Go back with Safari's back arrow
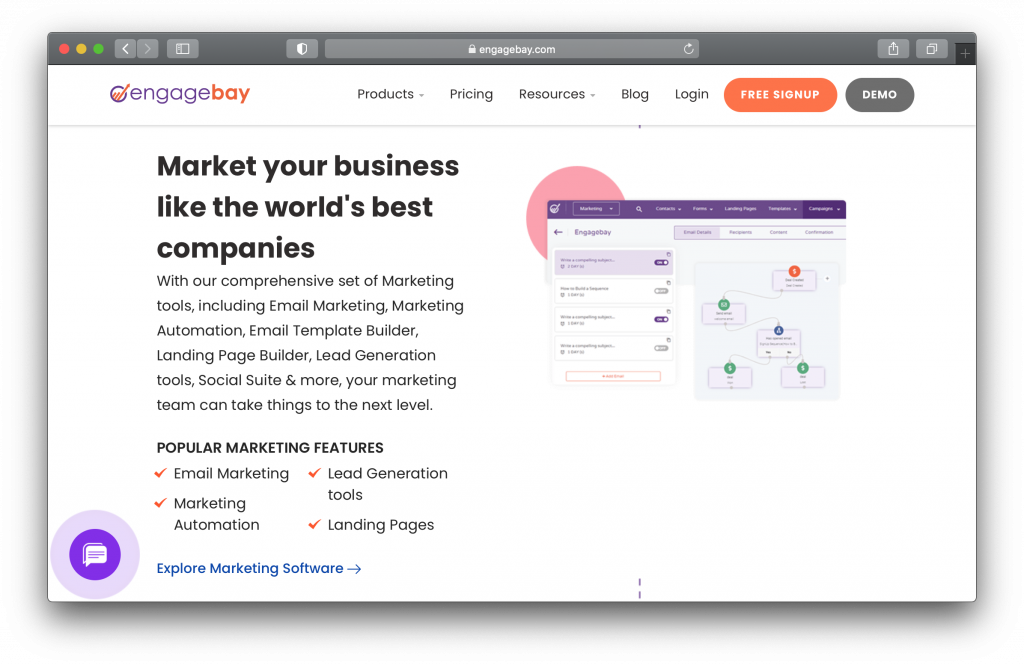Viewport: 1024px width, 665px height. 125,49
